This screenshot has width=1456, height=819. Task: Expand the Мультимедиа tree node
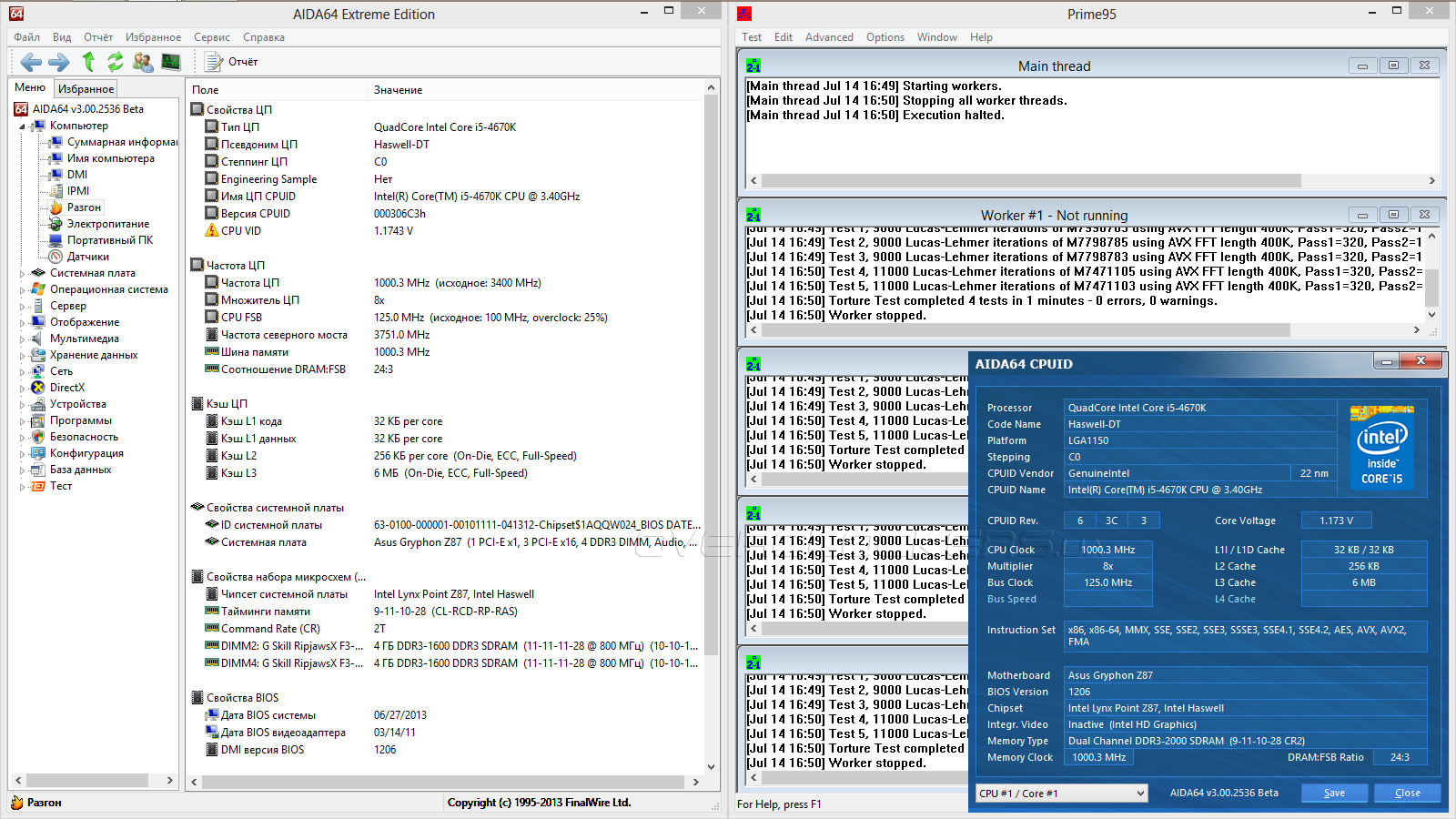(23, 339)
